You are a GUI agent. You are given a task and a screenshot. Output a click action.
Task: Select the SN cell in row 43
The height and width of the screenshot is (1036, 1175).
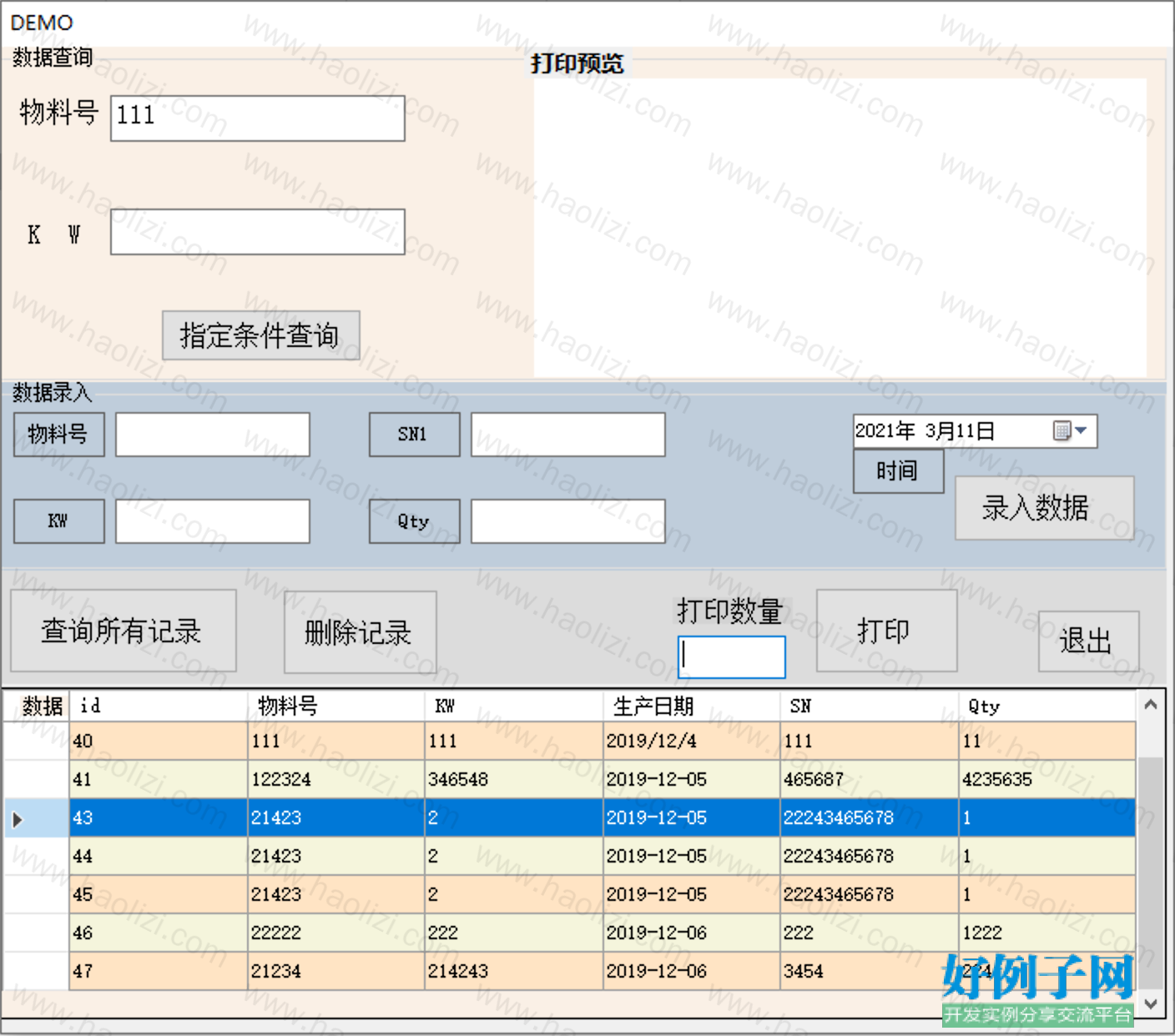869,817
